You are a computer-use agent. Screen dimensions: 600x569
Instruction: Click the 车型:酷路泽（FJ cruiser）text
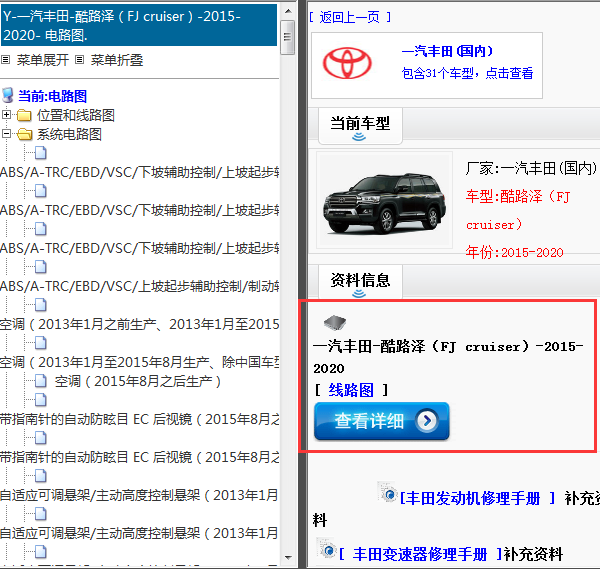point(518,210)
